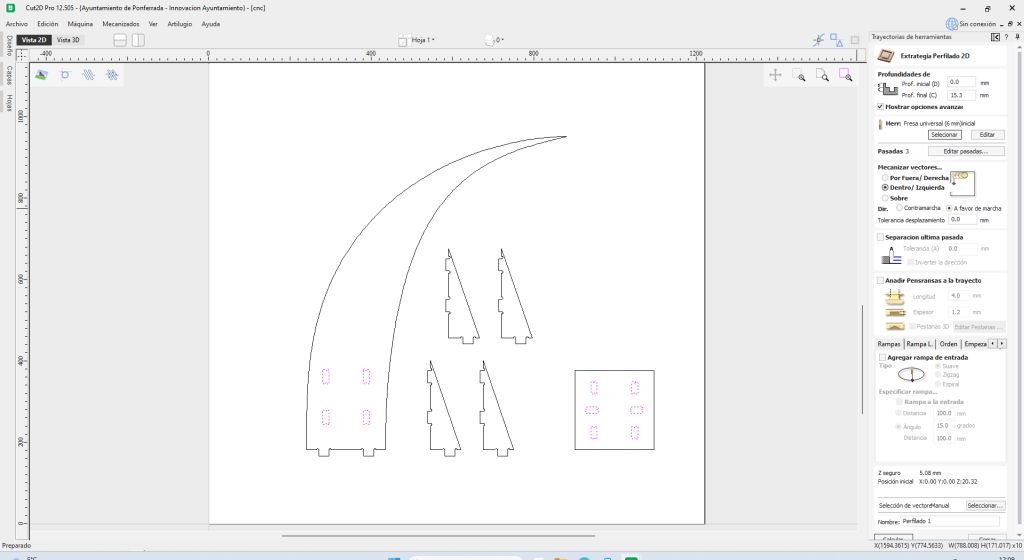This screenshot has height=560, width=1024.
Task: Click the zoom to selection magenta icon
Action: coord(846,75)
